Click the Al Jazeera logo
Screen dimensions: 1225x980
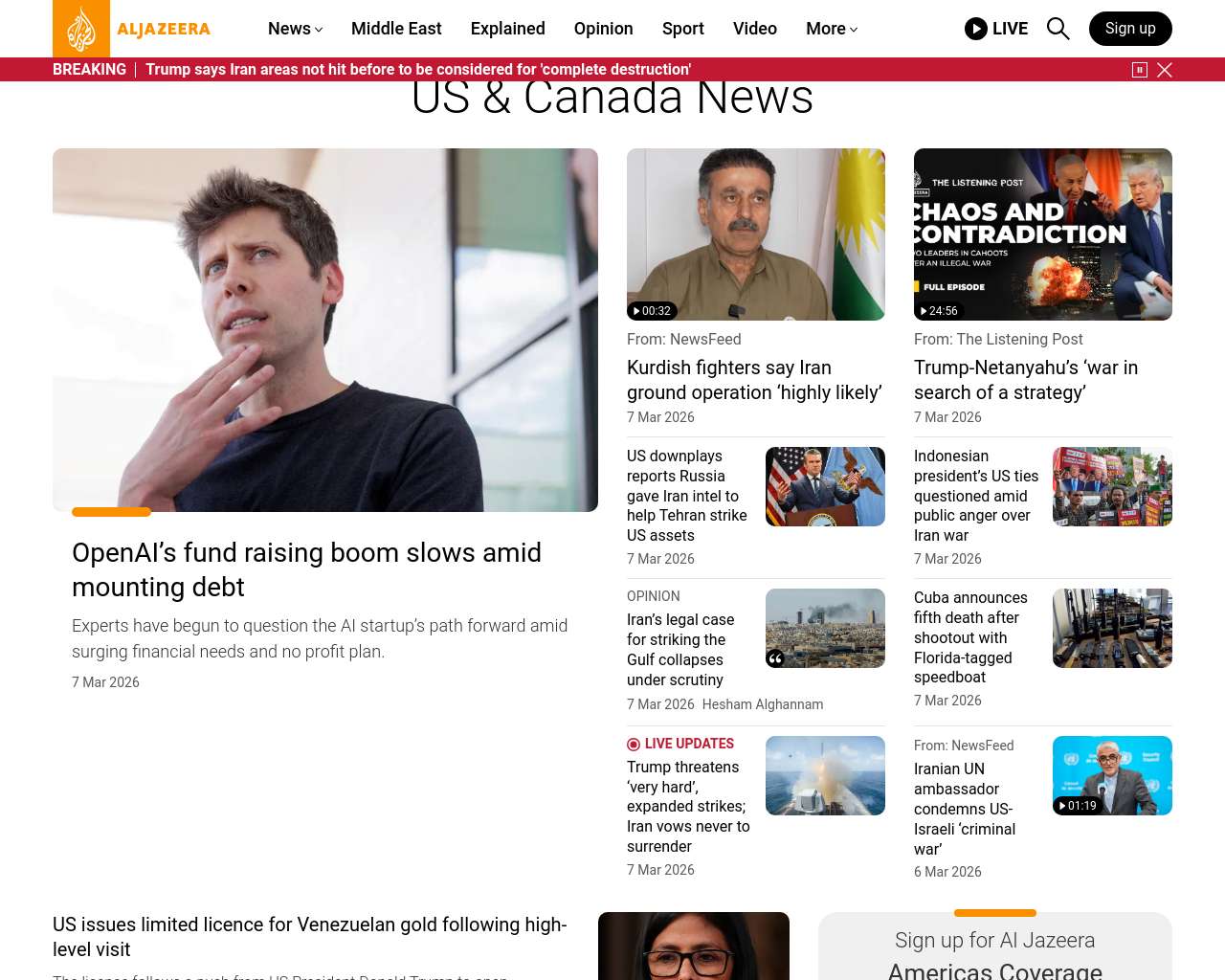(x=131, y=29)
